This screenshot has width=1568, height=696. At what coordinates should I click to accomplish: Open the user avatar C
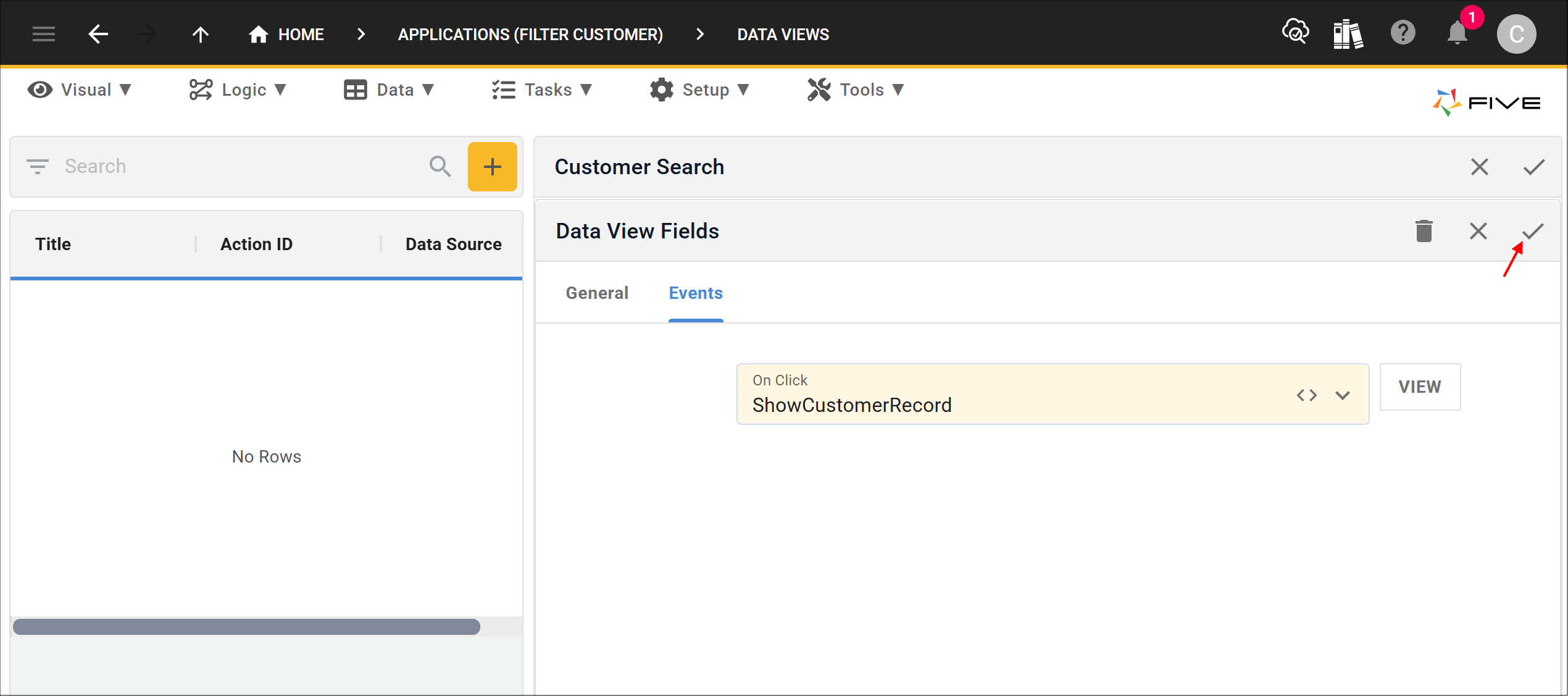(x=1516, y=34)
